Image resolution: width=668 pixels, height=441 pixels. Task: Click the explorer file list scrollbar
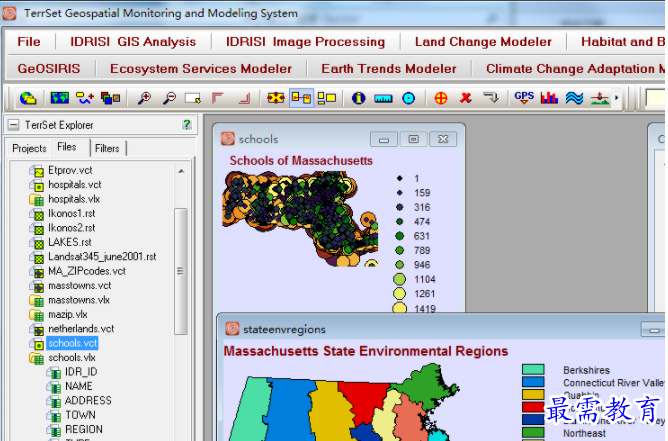181,270
